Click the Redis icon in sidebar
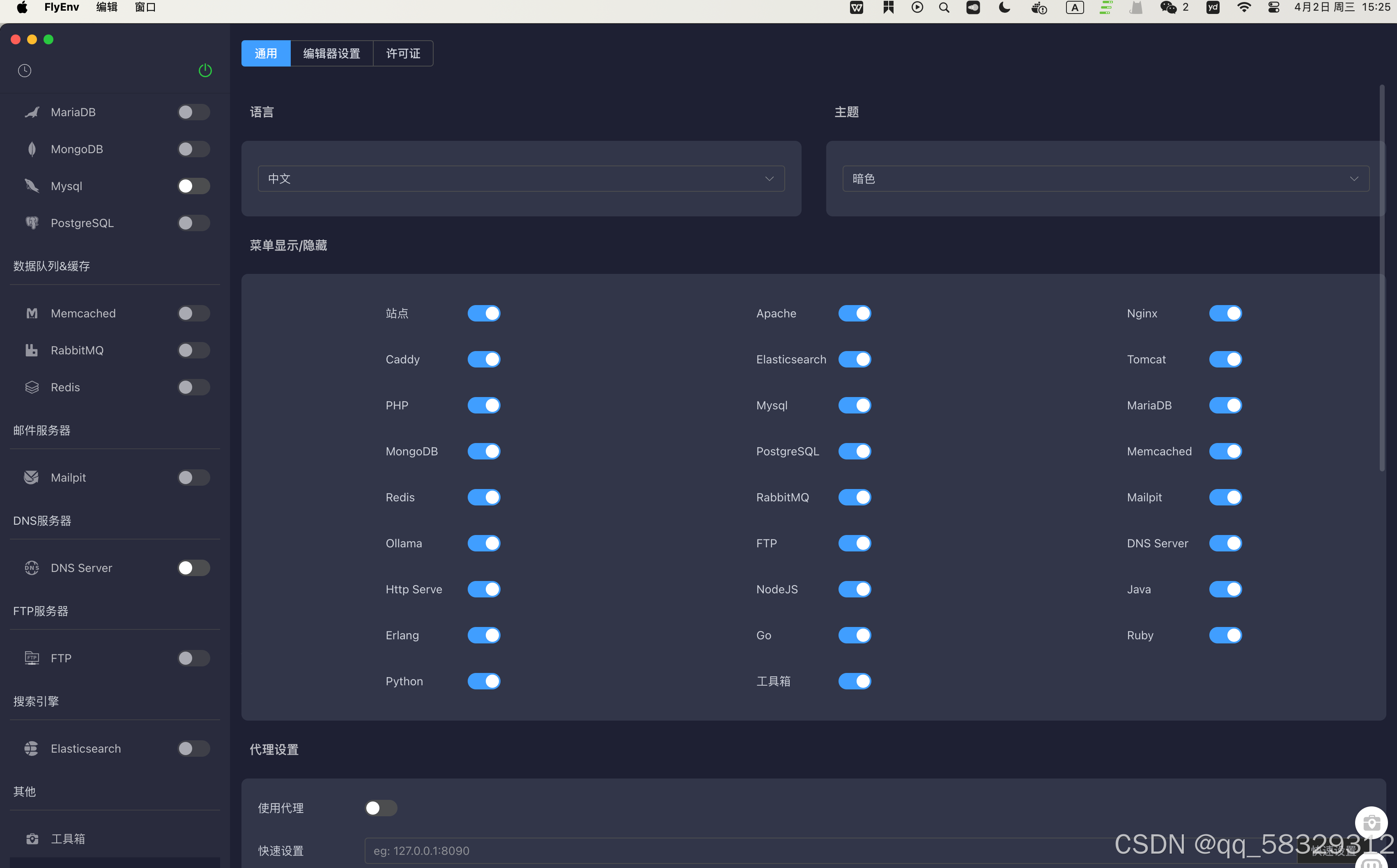 (x=32, y=387)
